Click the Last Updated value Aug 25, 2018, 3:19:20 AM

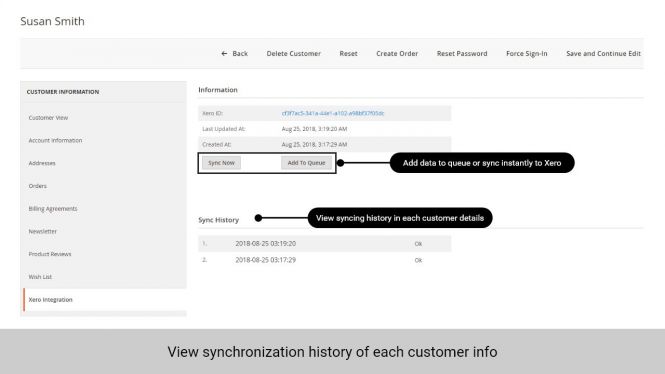tap(314, 129)
